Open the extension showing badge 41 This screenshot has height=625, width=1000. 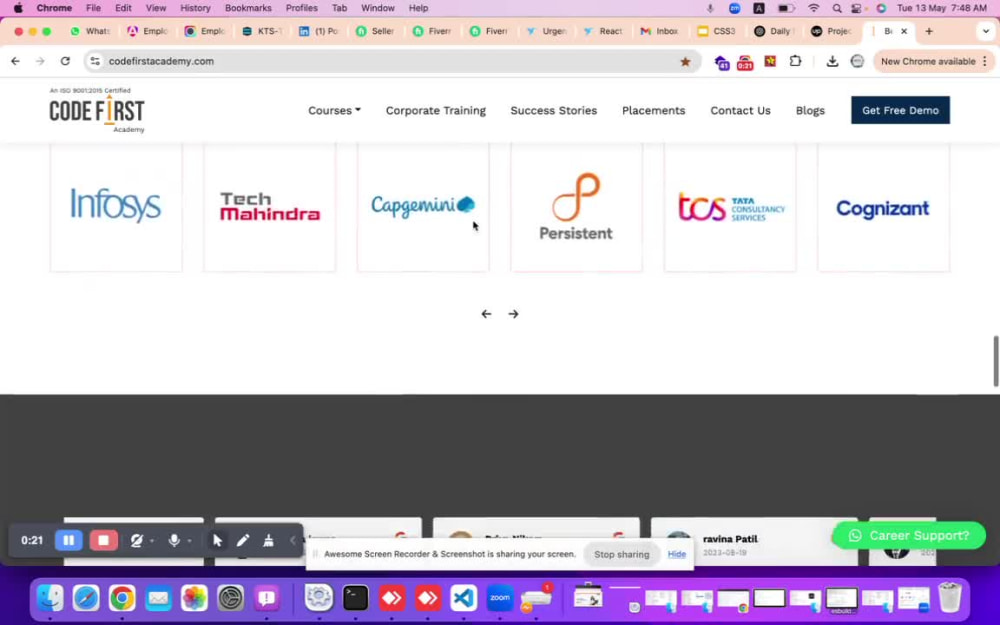(x=721, y=62)
